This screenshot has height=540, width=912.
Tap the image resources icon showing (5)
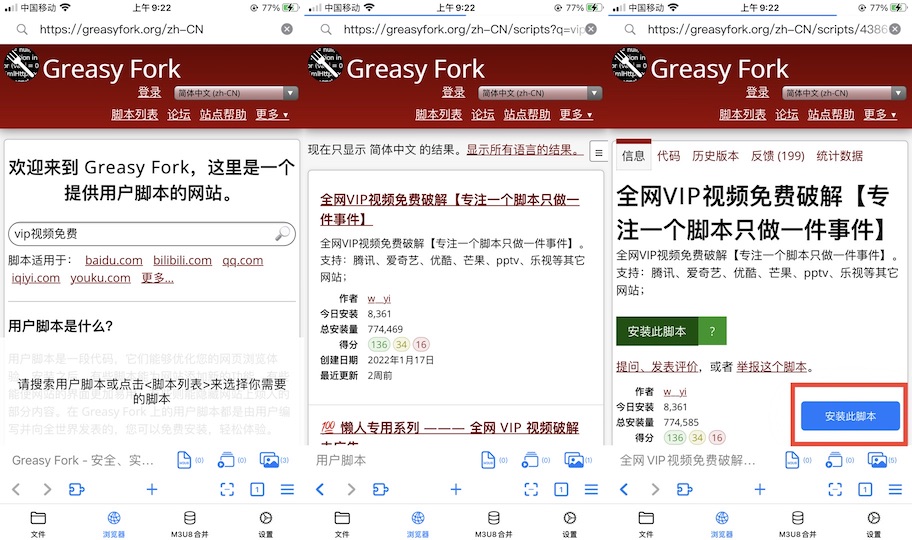tap(882, 460)
